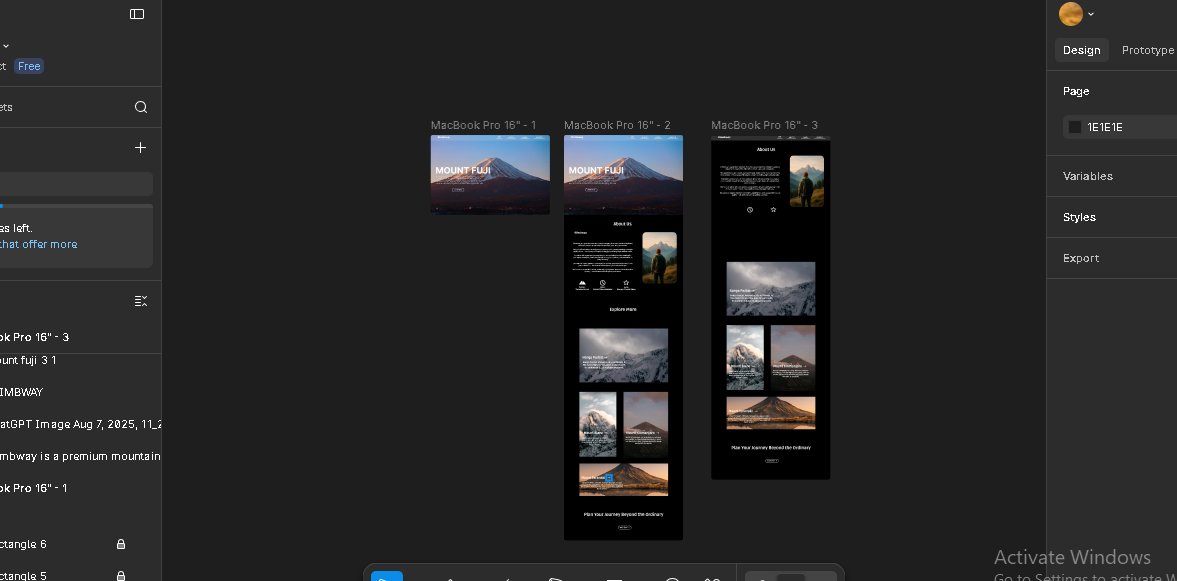The image size is (1177, 581).
Task: Select the MacBook Pro 16" - 3 layer
Action: click(80, 337)
